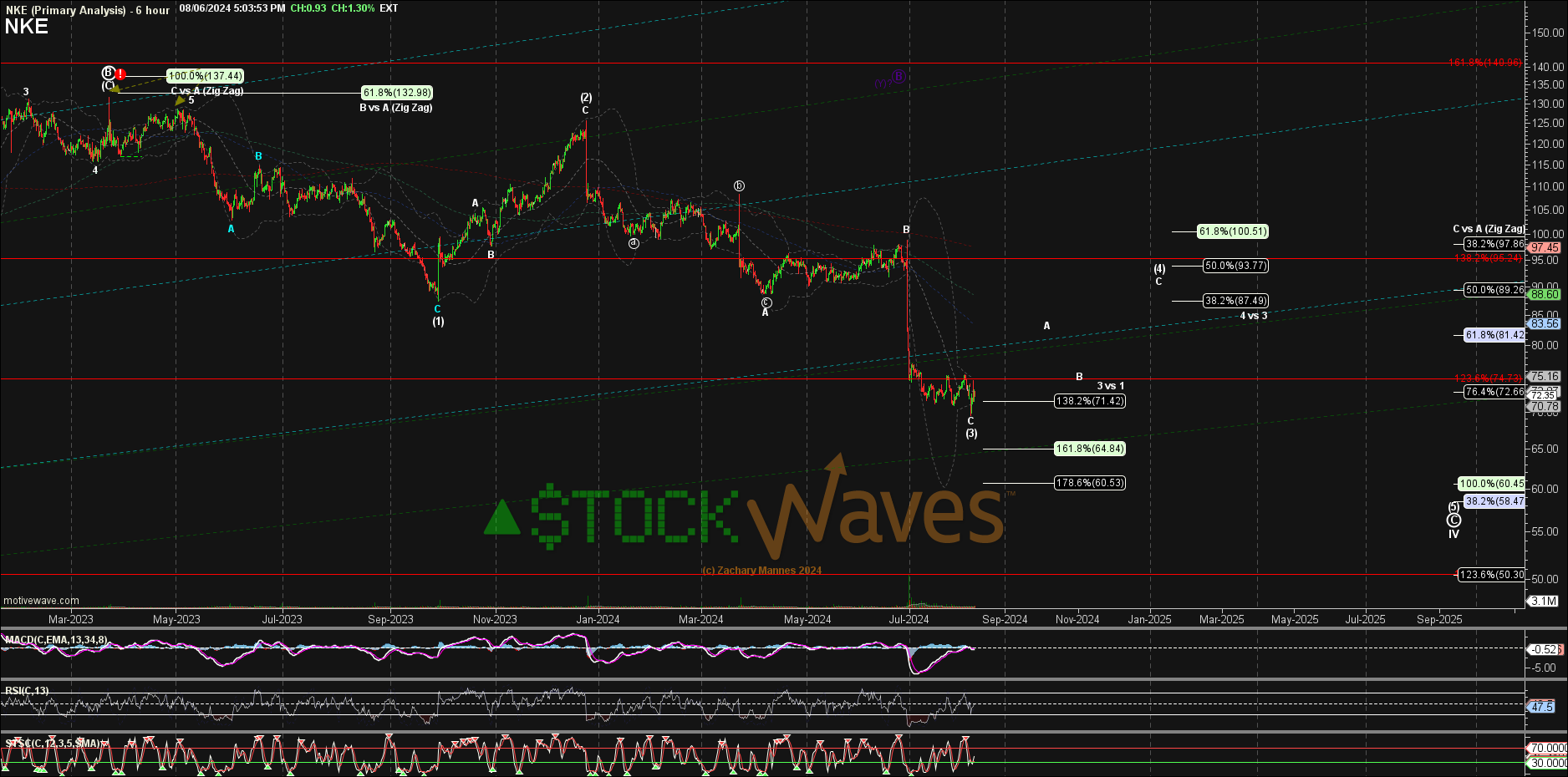The image size is (1568, 777).
Task: Click the red 138.2%(95.24) level label
Action: [1489, 258]
